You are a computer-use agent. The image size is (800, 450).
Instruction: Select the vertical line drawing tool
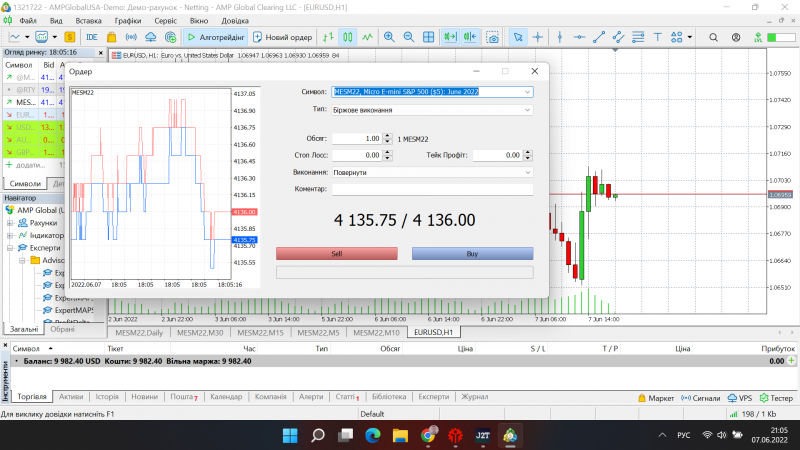coord(560,37)
